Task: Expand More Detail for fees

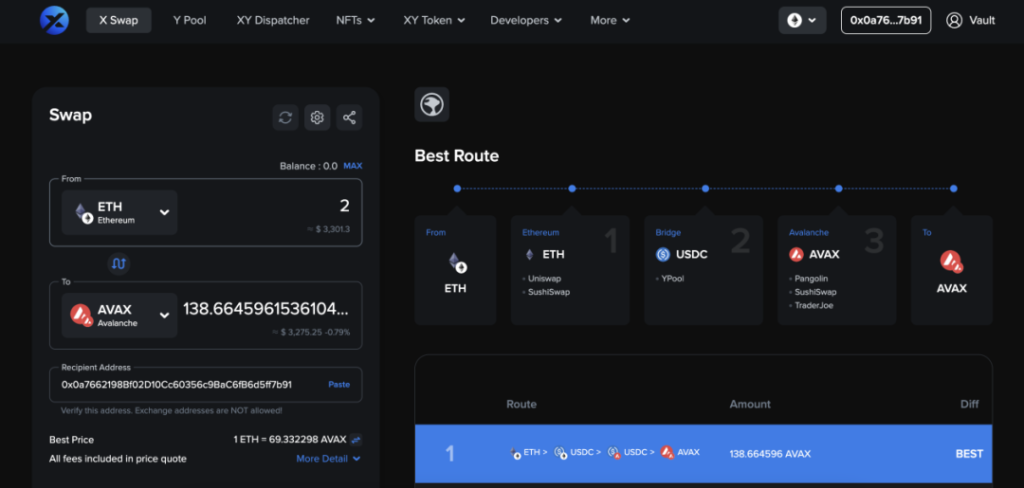Action: click(328, 459)
